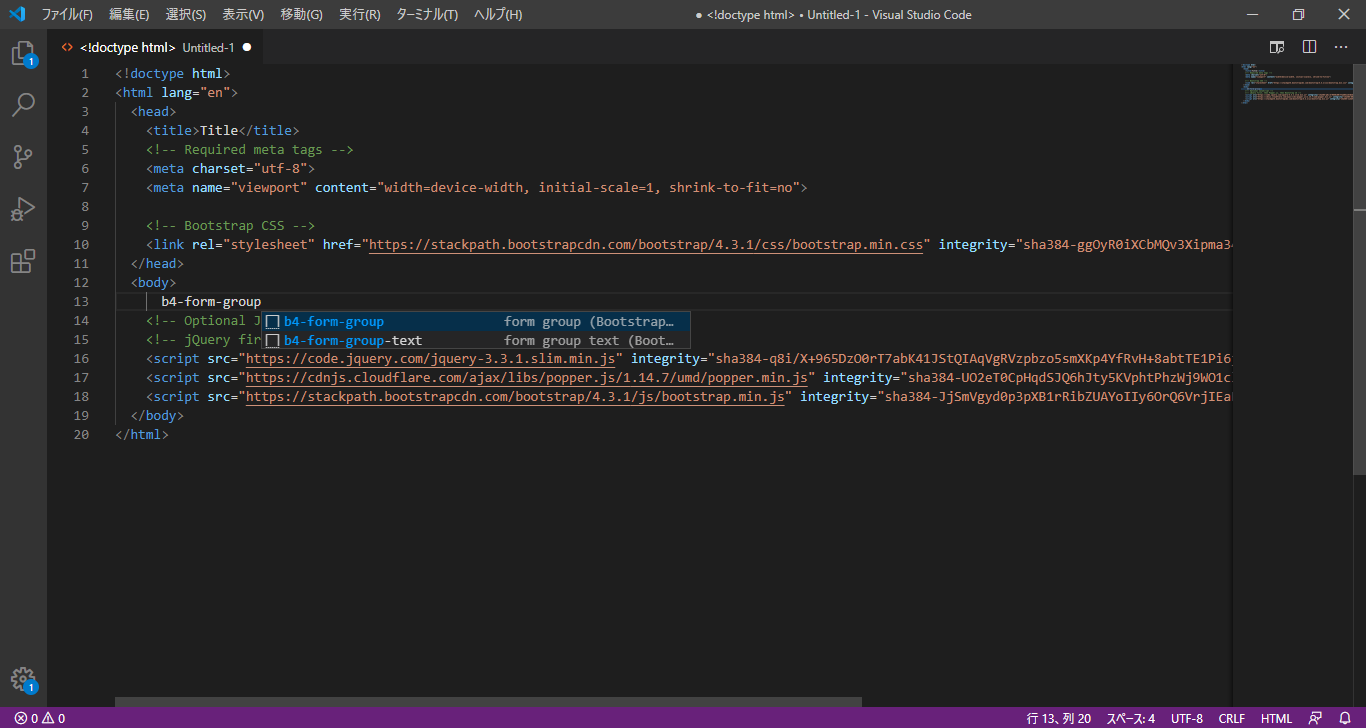Image resolution: width=1366 pixels, height=728 pixels.
Task: Click the opening <body> tag
Action: click(x=153, y=283)
